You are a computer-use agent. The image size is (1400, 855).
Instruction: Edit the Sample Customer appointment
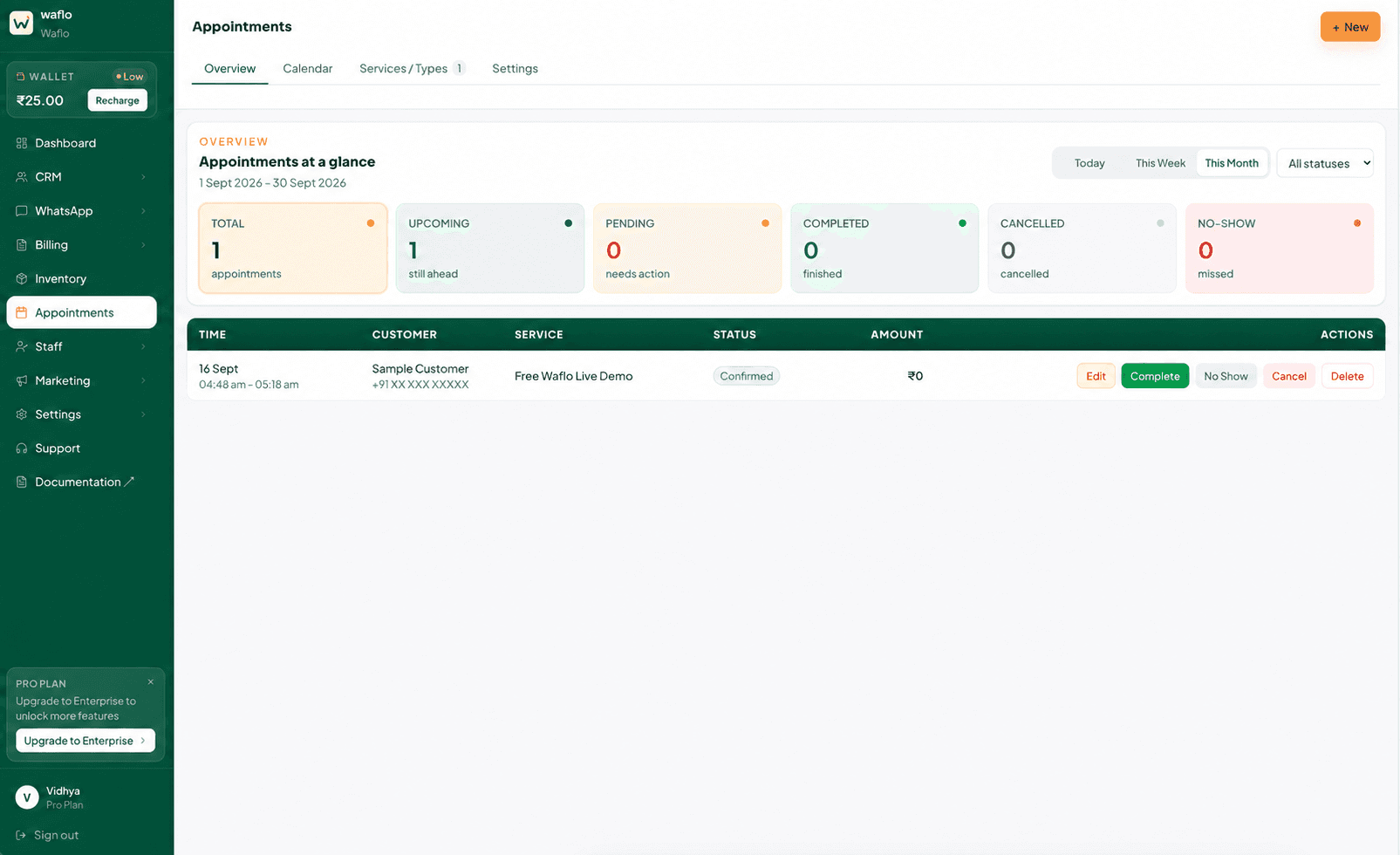tap(1096, 376)
